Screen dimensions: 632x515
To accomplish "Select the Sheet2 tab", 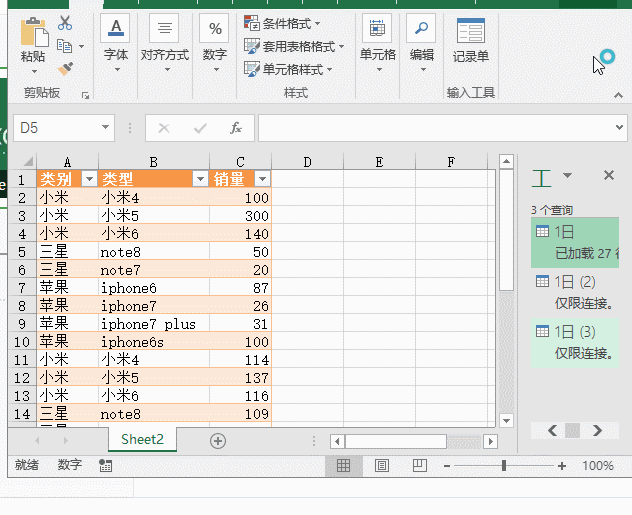I will point(142,439).
